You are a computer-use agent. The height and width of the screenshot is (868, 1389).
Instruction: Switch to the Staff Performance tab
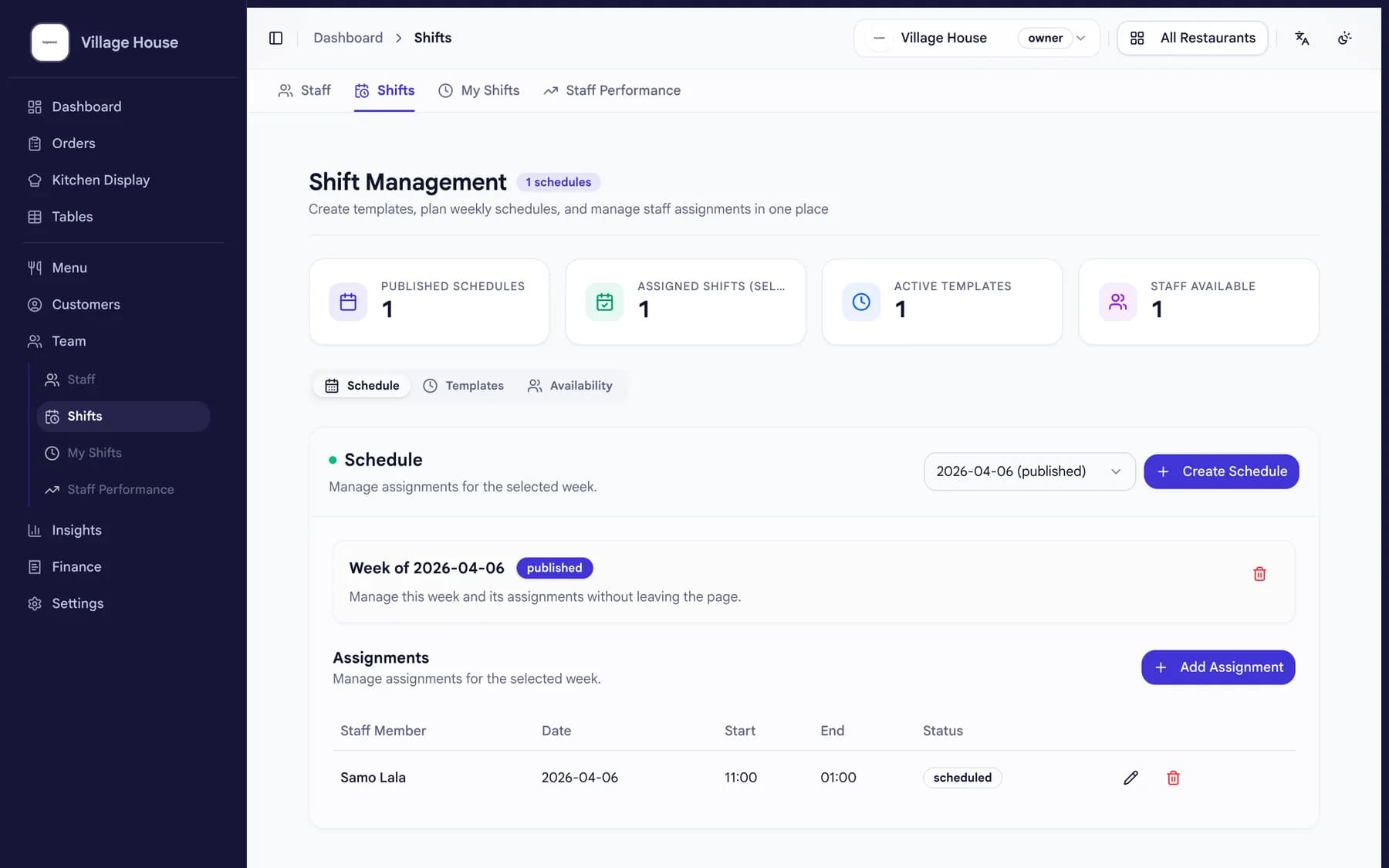(612, 90)
